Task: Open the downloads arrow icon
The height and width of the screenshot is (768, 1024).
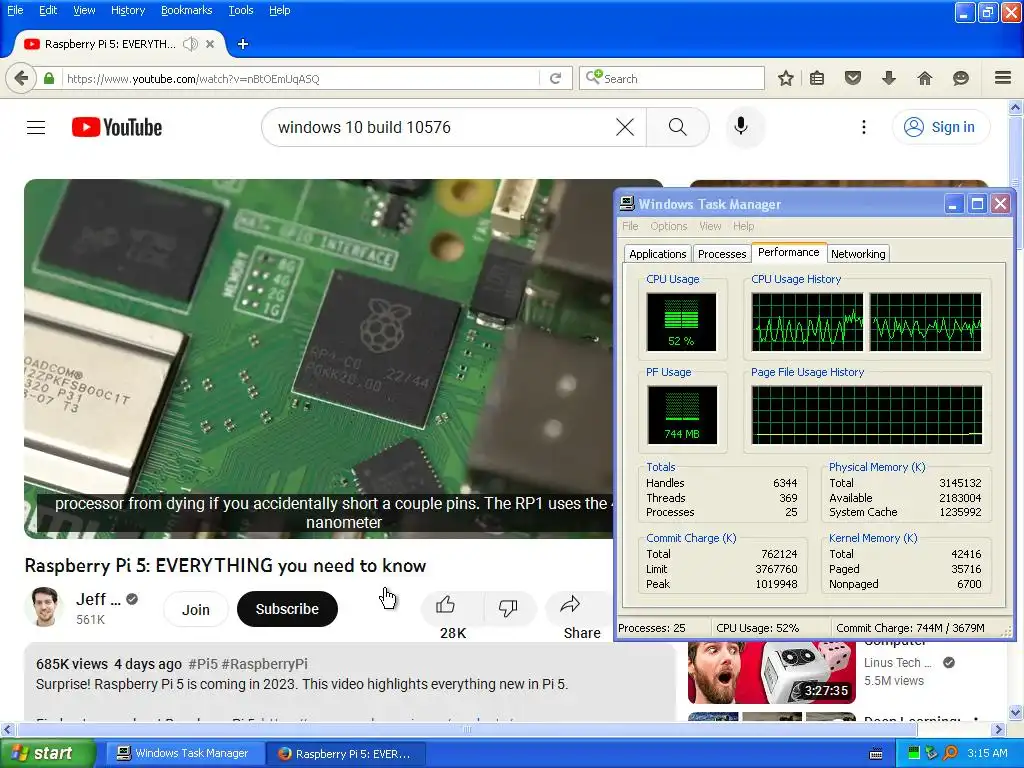Action: 888,78
